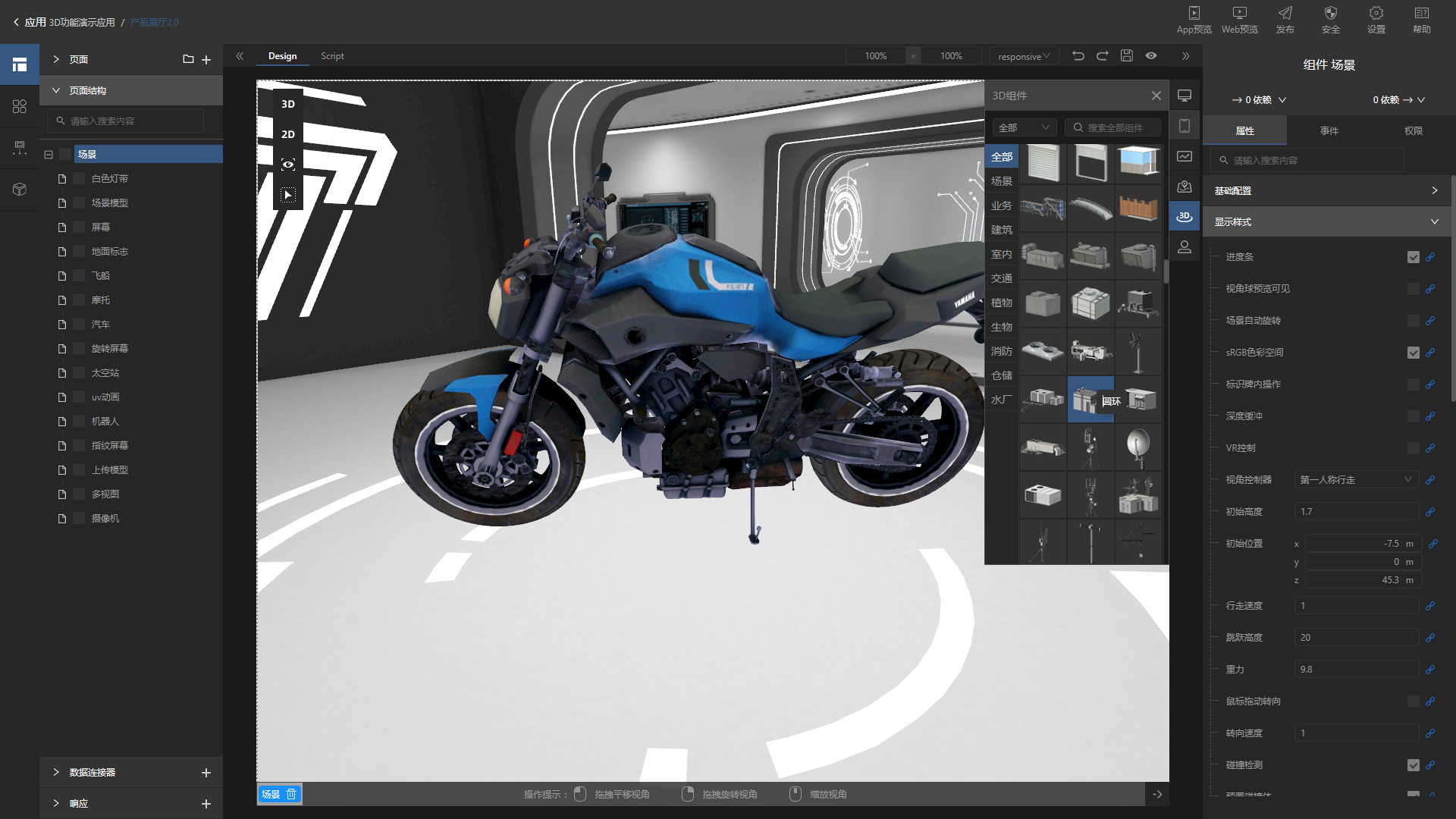Collapse the 场景 tree node
The width and height of the screenshot is (1456, 819).
point(49,155)
